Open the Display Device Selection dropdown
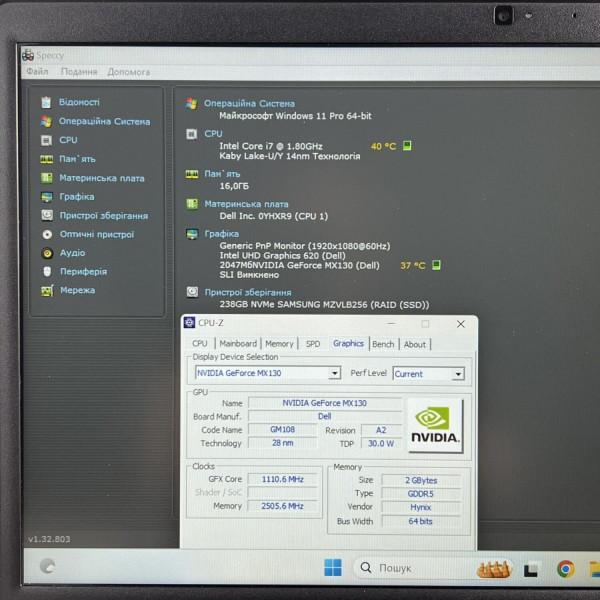600x600 pixels. (268, 373)
